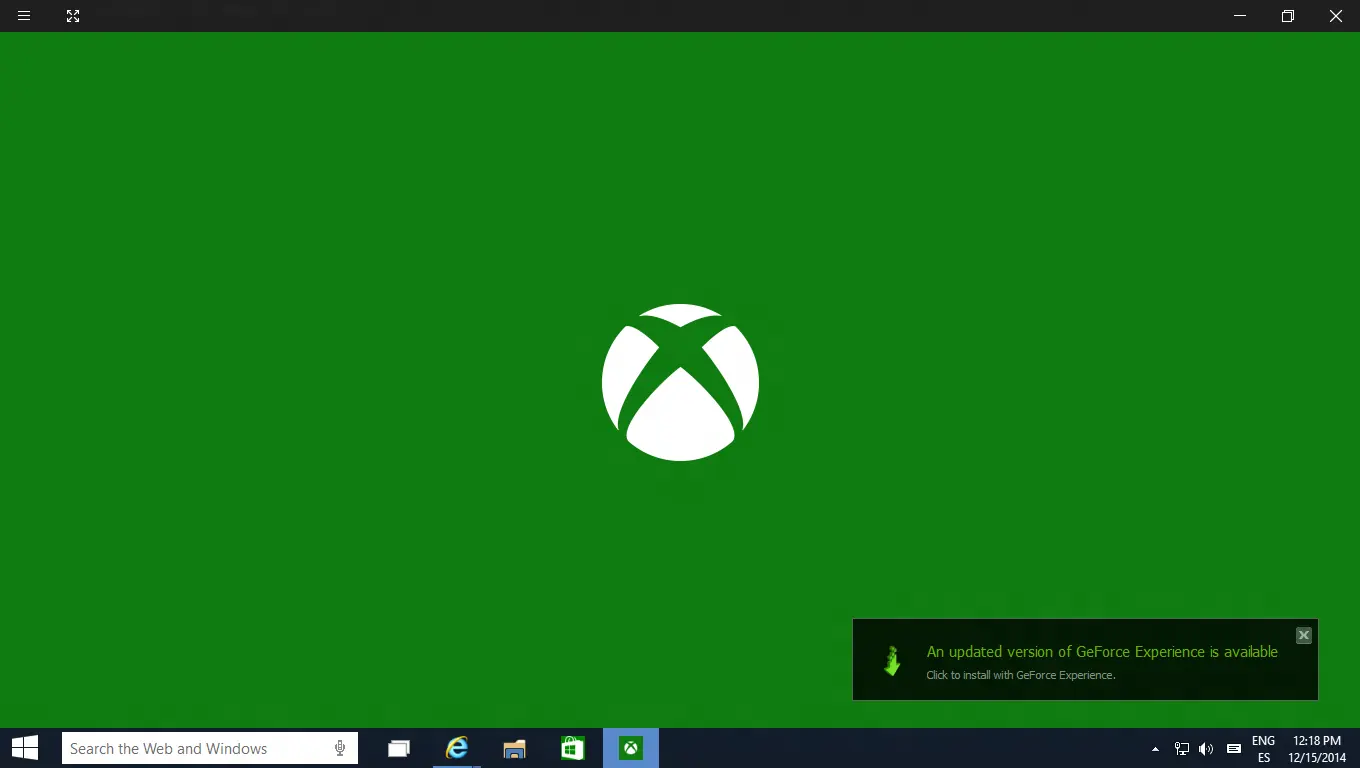Install update via GeForce Experience link
The image size is (1360, 768).
[x=1021, y=675]
